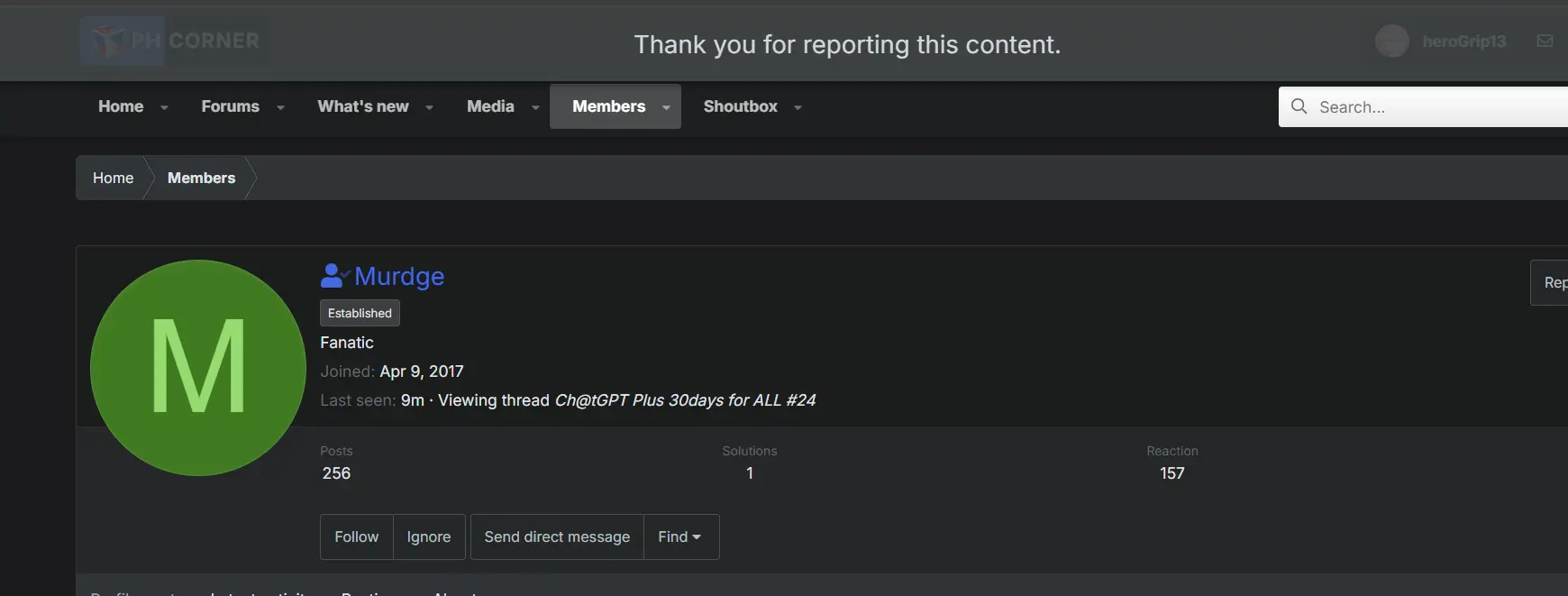Click the Members breadcrumb link
This screenshot has height=596, width=1568.
(x=201, y=178)
